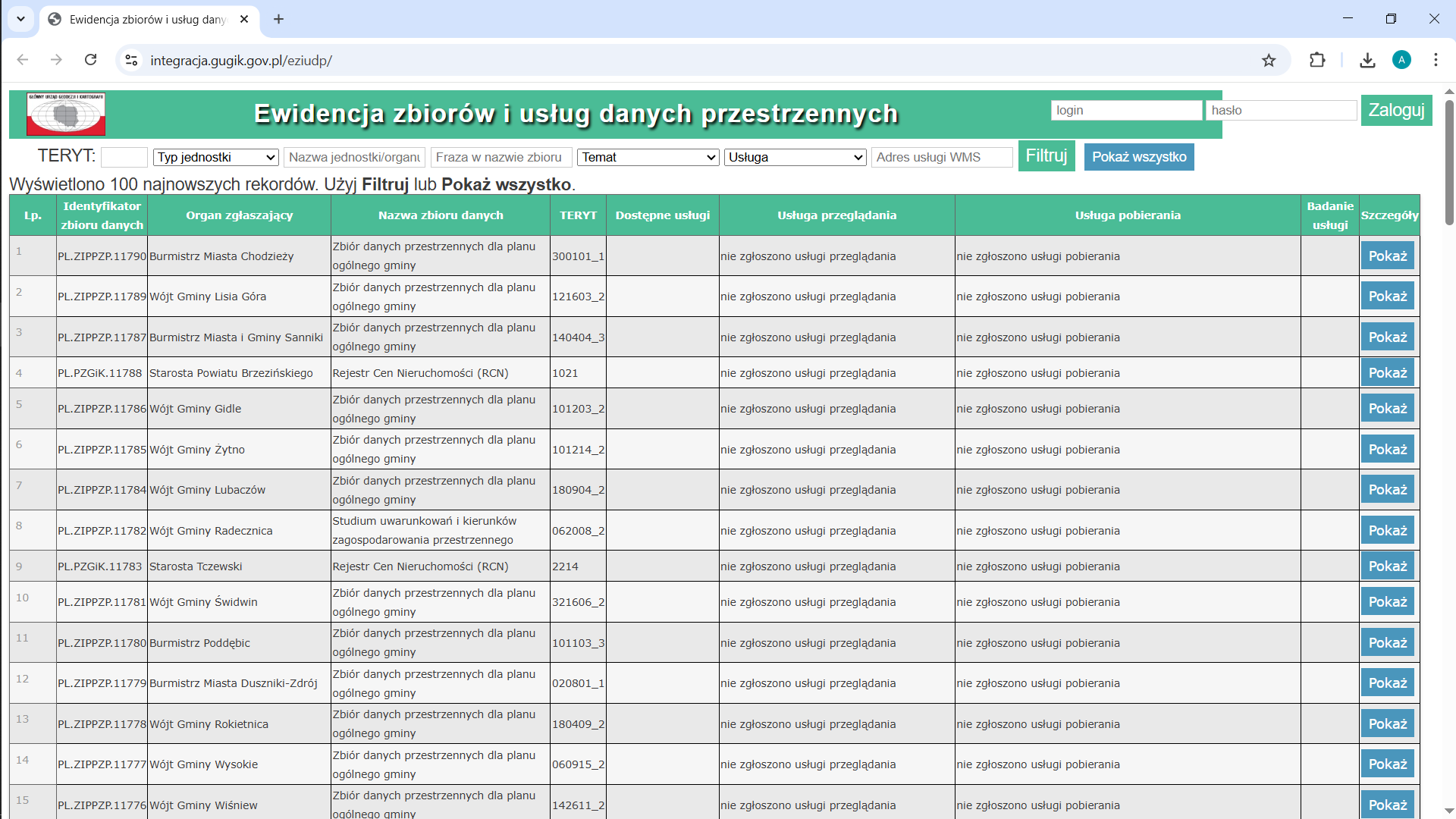Click the GUGiK logo in the header
This screenshot has height=819, width=1456.
pyautogui.click(x=66, y=114)
